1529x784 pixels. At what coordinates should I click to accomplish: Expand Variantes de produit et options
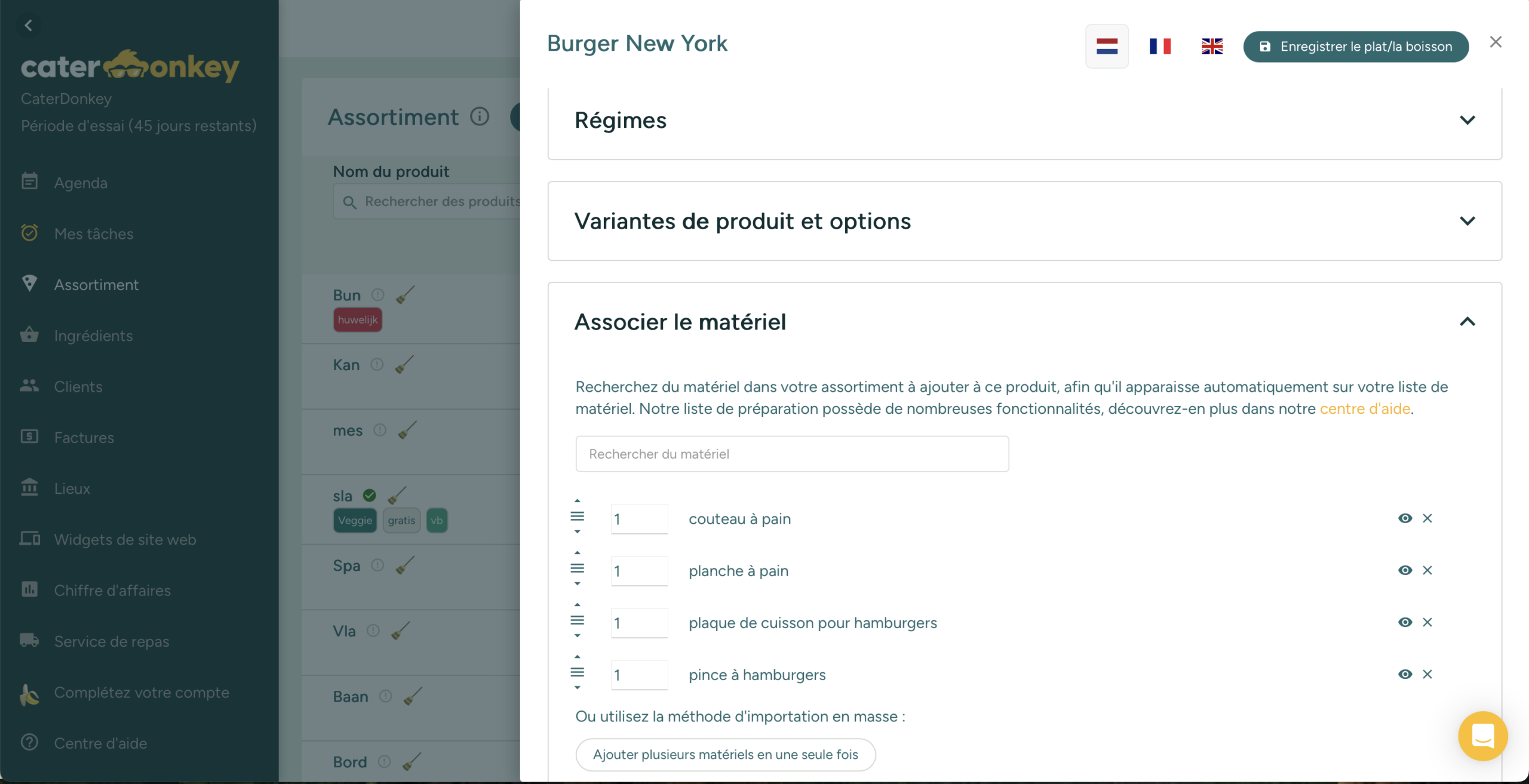(x=1467, y=220)
